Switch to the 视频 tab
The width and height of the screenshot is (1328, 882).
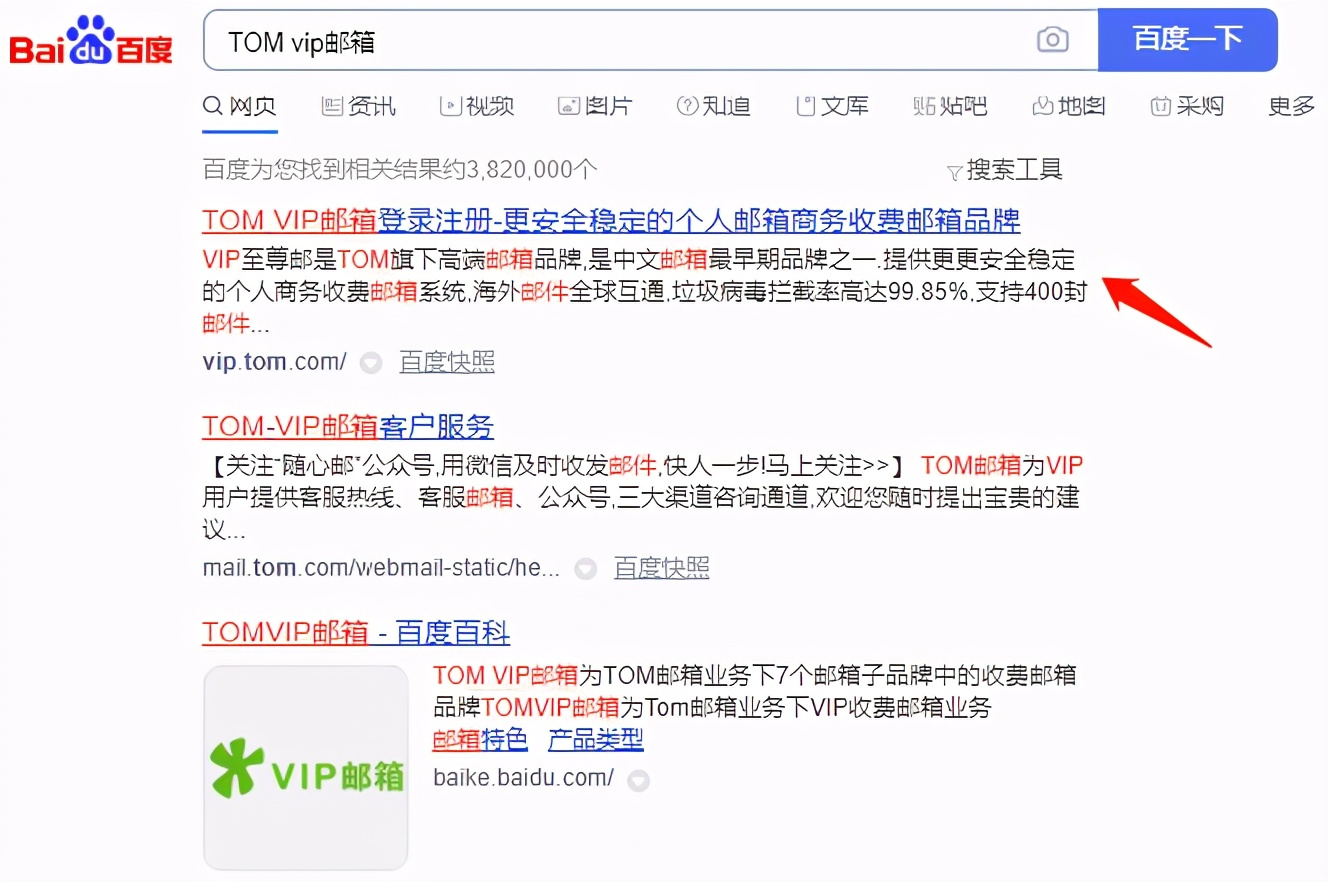[477, 106]
